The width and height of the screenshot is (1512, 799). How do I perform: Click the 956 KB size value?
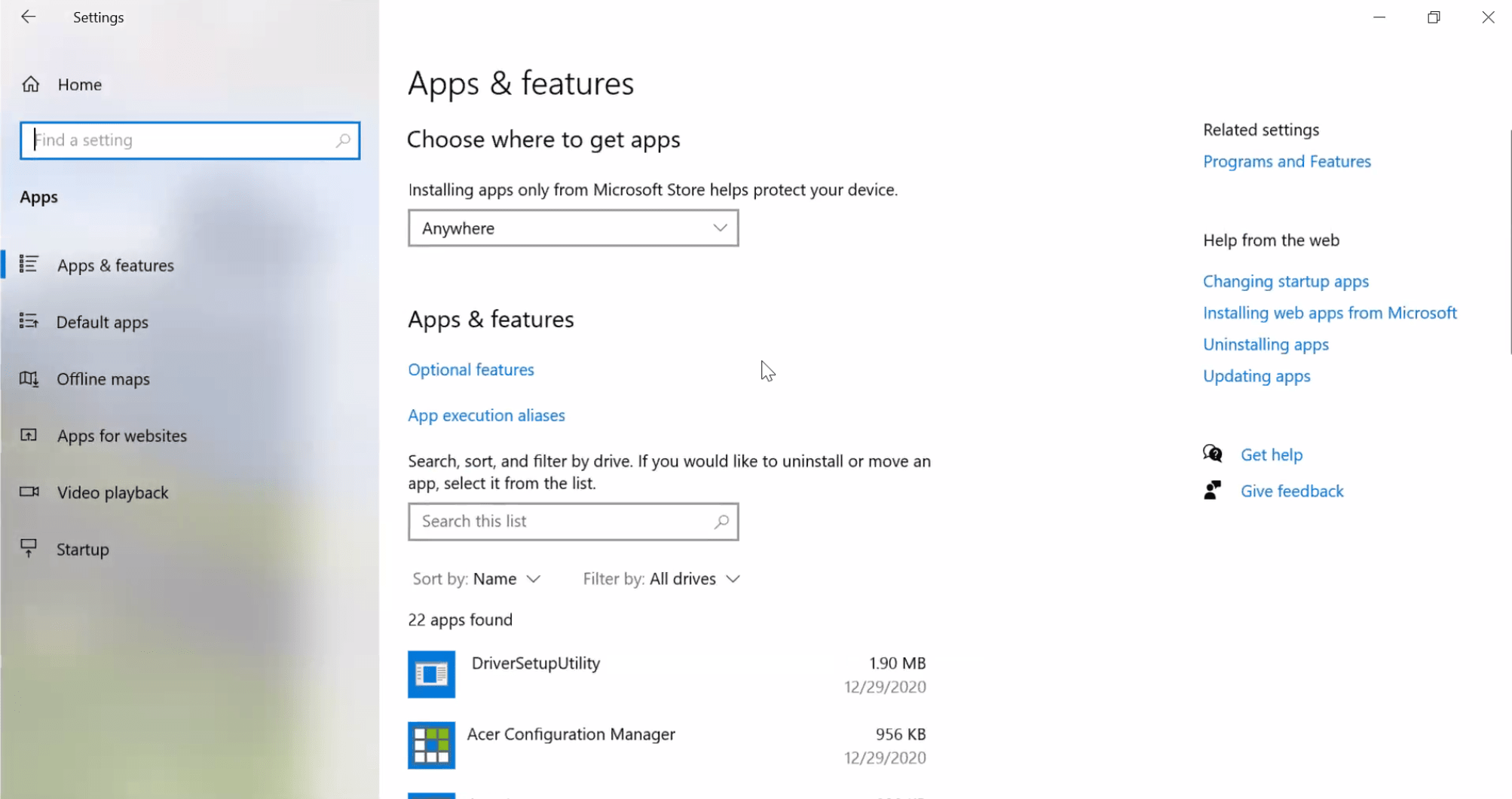pos(901,734)
